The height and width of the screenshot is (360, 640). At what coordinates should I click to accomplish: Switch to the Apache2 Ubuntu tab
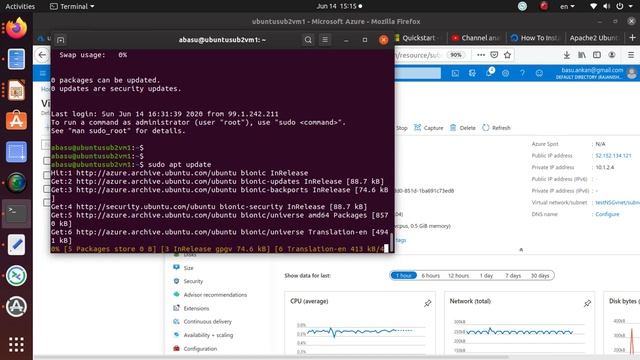(x=595, y=38)
